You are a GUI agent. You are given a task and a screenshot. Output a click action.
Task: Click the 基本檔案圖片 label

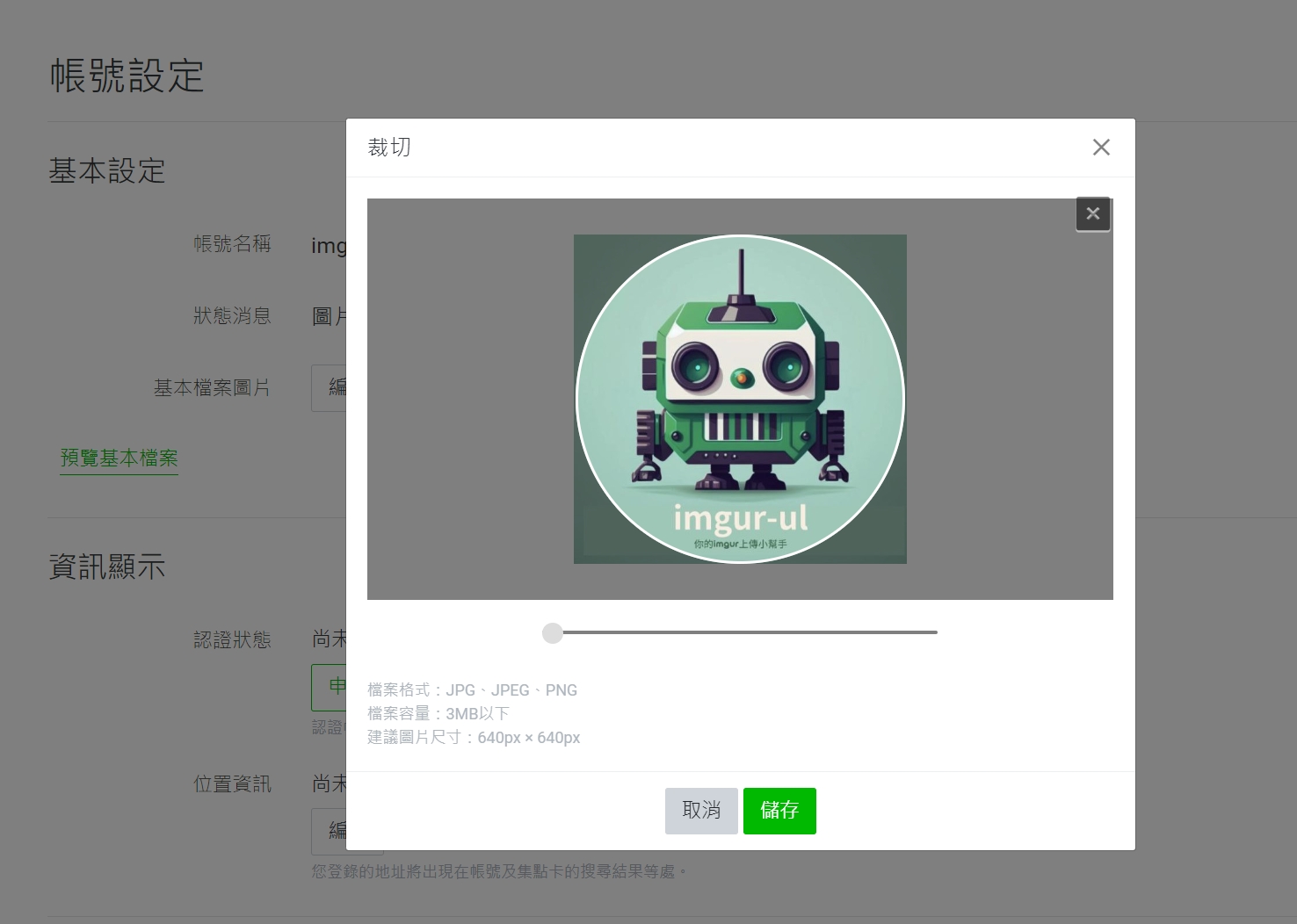click(x=212, y=388)
